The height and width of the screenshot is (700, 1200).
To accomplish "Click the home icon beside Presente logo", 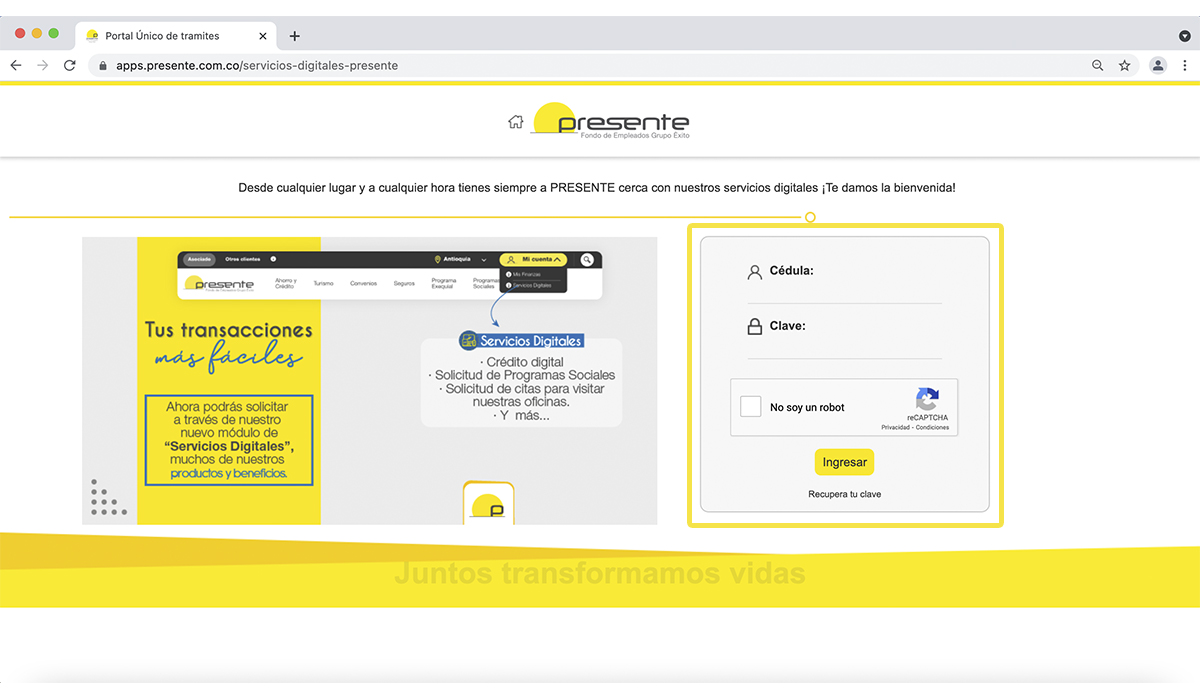I will (515, 122).
